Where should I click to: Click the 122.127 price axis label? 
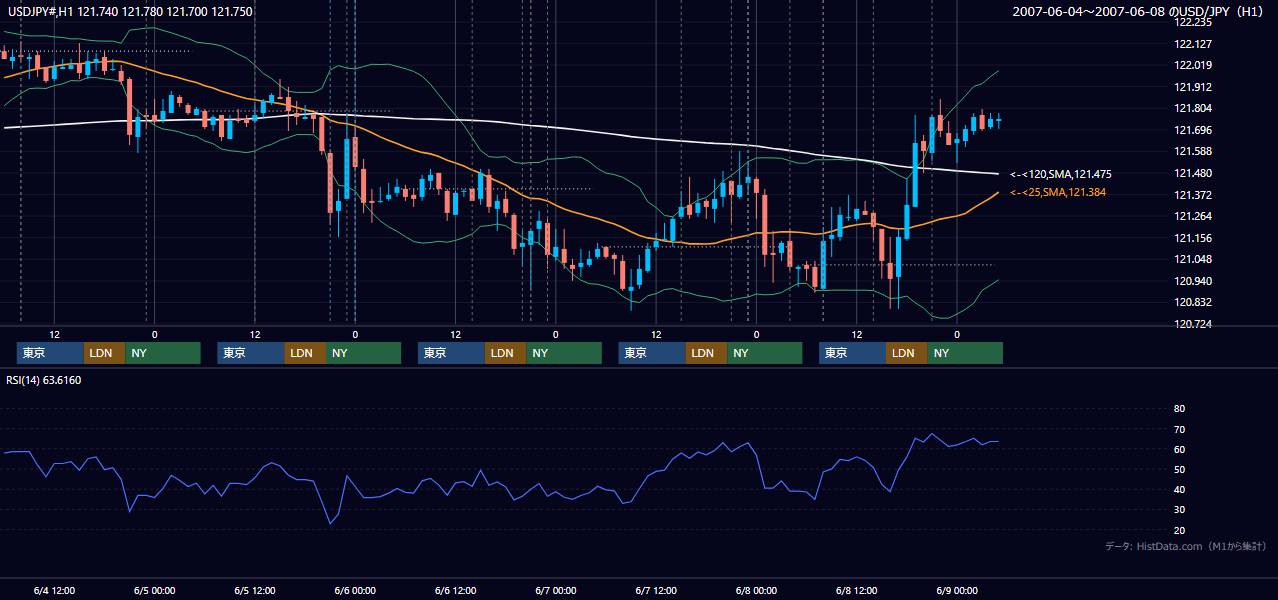tap(1194, 44)
